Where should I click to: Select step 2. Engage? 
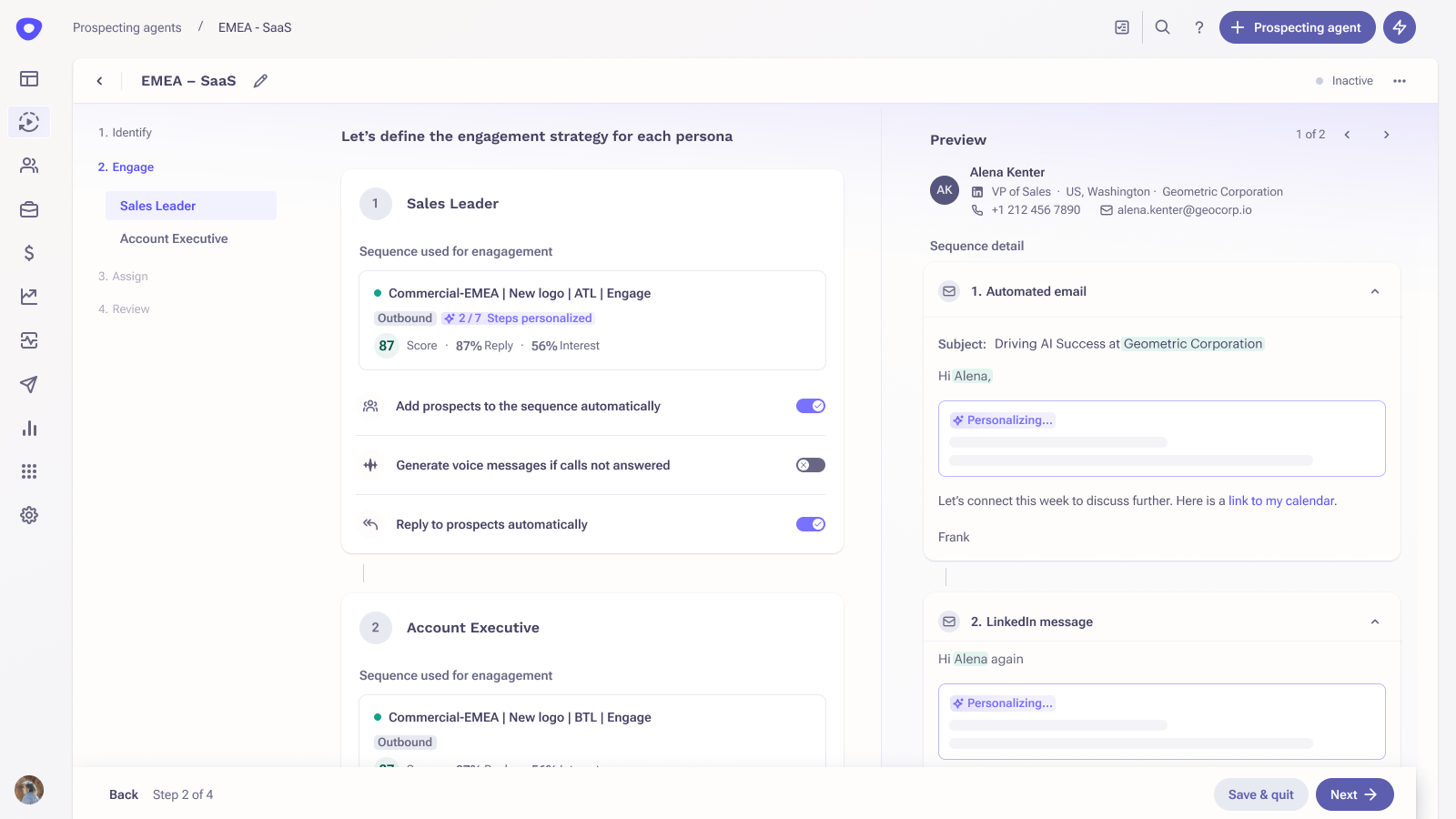[x=126, y=167]
